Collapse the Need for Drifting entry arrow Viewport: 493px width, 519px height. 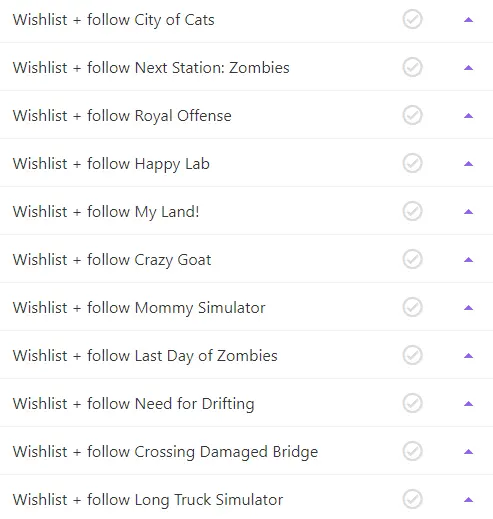point(468,404)
